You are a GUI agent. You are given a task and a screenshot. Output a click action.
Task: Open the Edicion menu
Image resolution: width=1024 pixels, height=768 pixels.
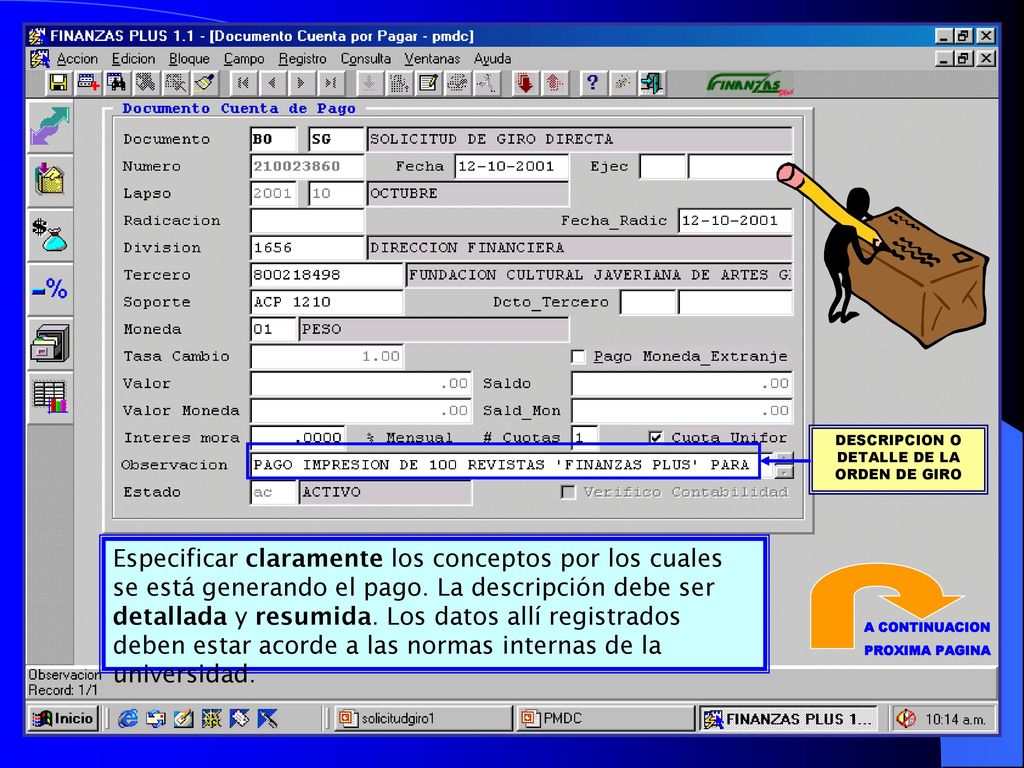(x=133, y=59)
